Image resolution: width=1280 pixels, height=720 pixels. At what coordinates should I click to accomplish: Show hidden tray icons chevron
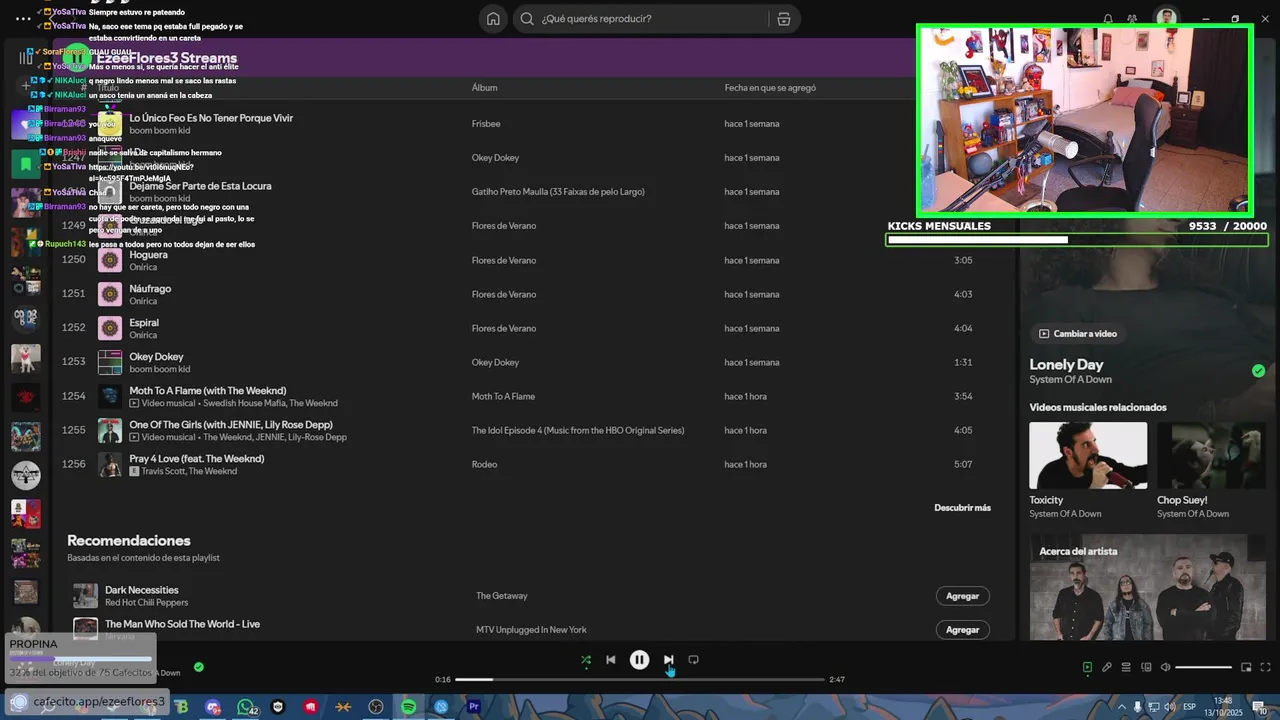(x=1120, y=707)
